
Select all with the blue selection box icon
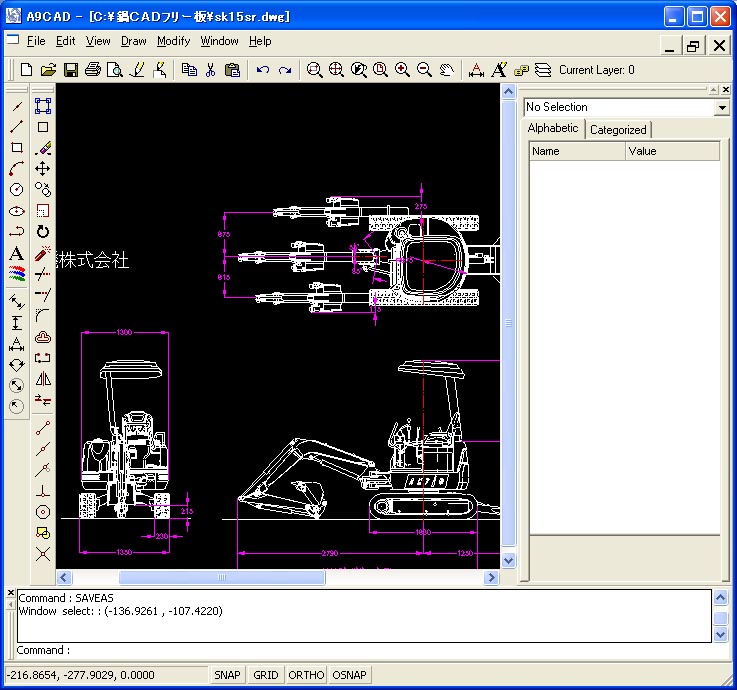pyautogui.click(x=43, y=106)
